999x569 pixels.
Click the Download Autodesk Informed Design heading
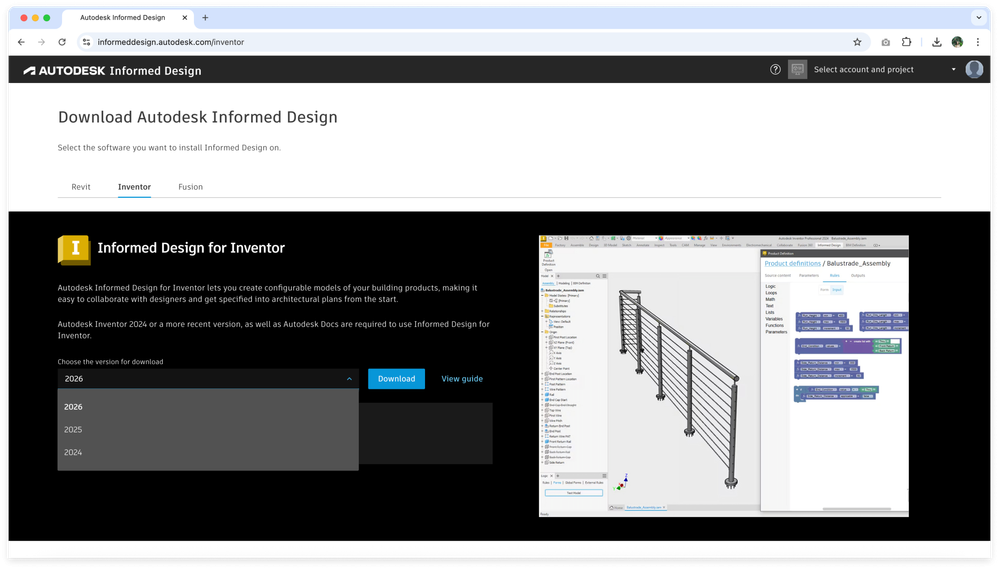pos(198,117)
